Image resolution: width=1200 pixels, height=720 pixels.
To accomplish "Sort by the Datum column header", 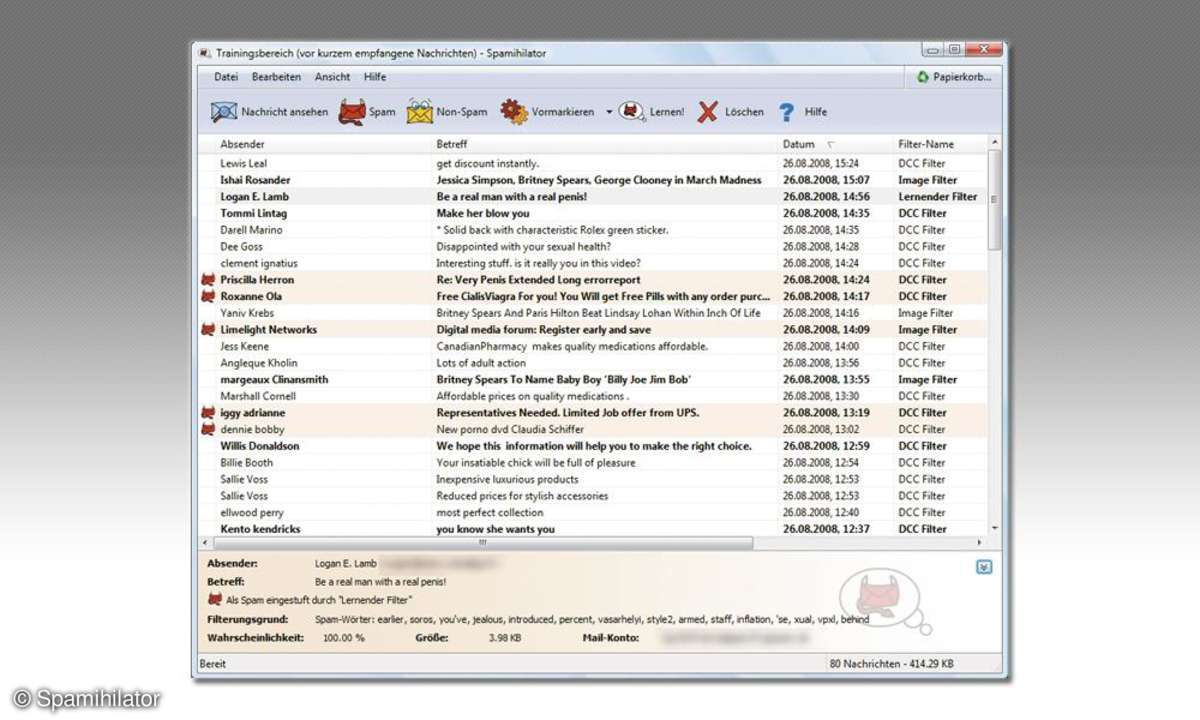I will pyautogui.click(x=835, y=144).
